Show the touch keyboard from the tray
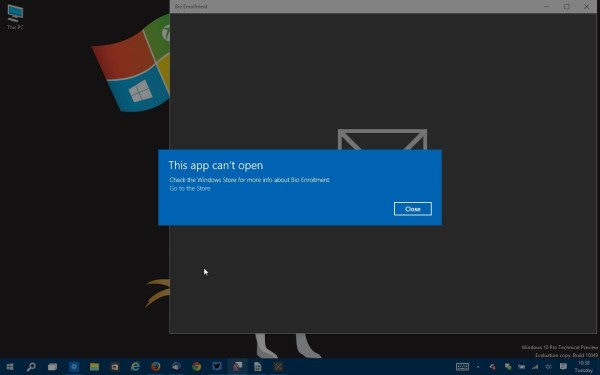The width and height of the screenshot is (600, 375). pyautogui.click(x=462, y=367)
